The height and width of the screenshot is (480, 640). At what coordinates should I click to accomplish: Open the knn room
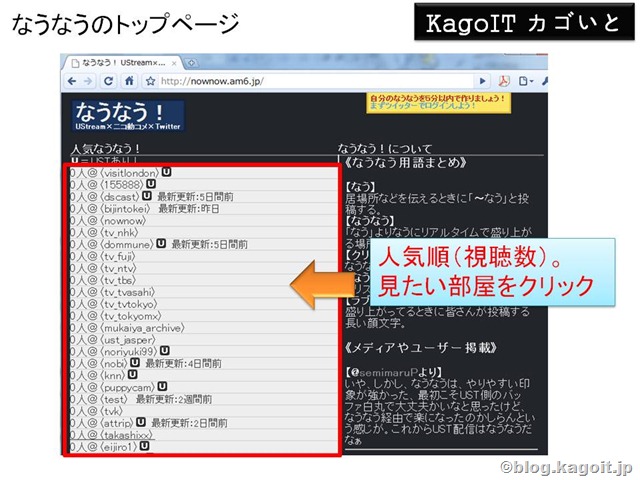tap(113, 376)
